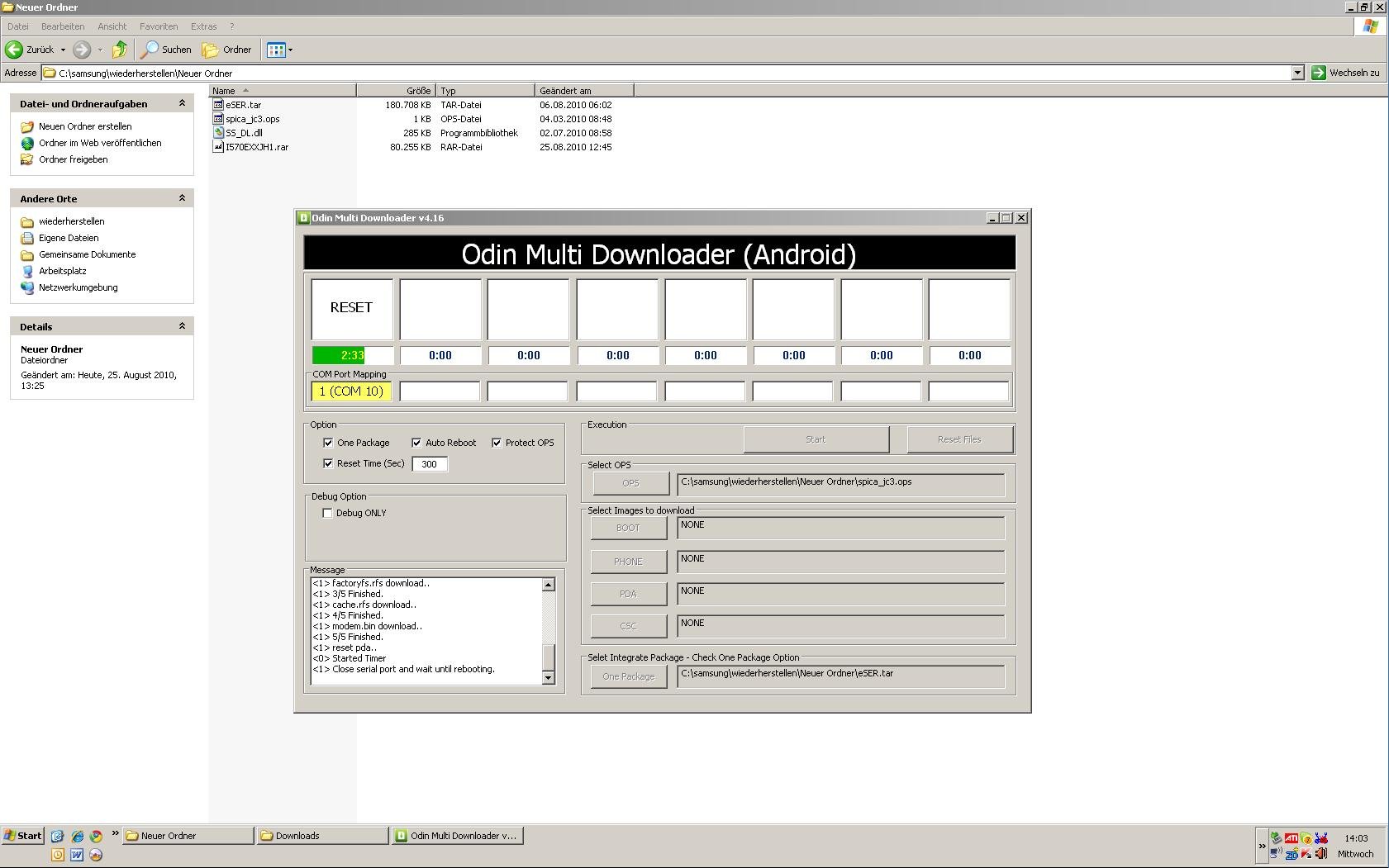Click the volume speaker tray icon

(x=1321, y=854)
